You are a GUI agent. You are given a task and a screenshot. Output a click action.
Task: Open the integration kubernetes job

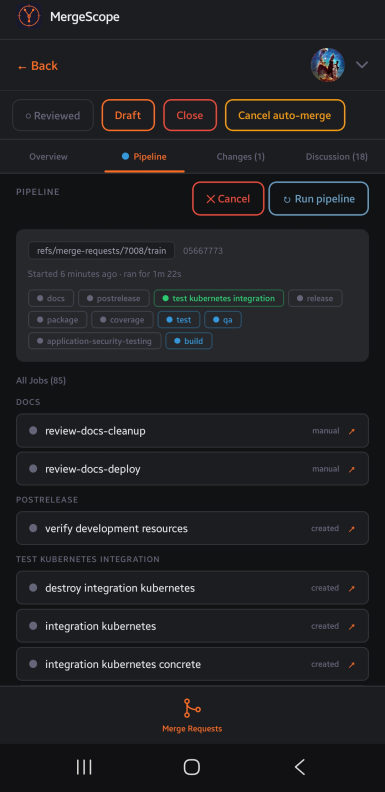192,626
